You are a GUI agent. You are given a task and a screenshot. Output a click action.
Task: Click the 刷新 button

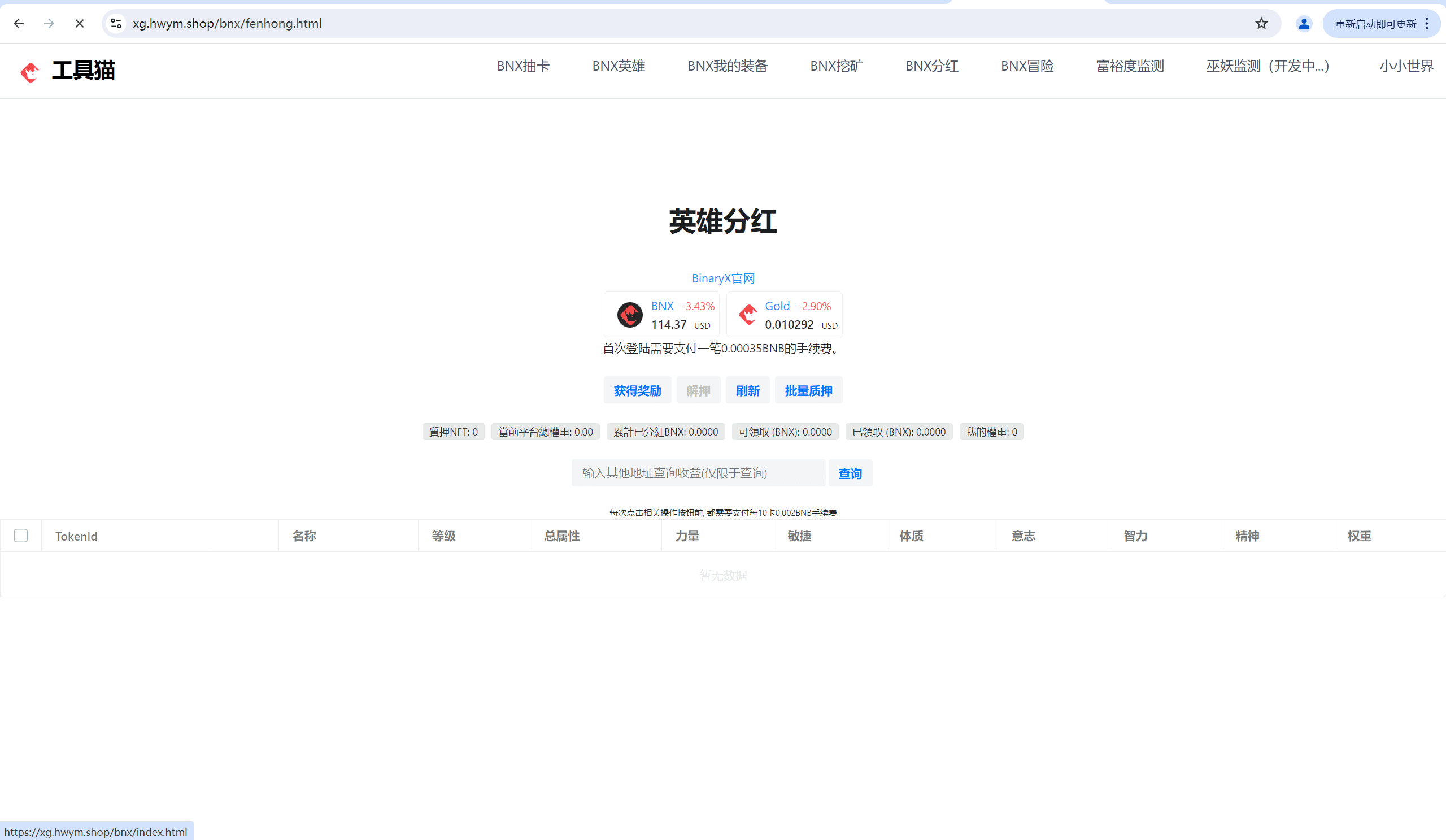point(747,391)
